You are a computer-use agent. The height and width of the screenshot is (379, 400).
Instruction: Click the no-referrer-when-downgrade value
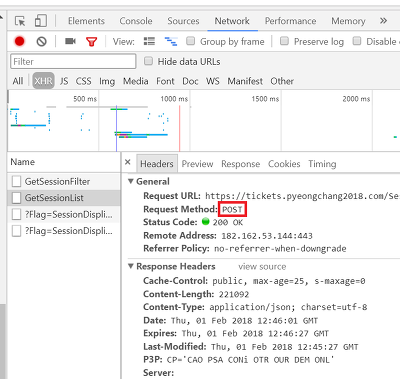[280, 249]
